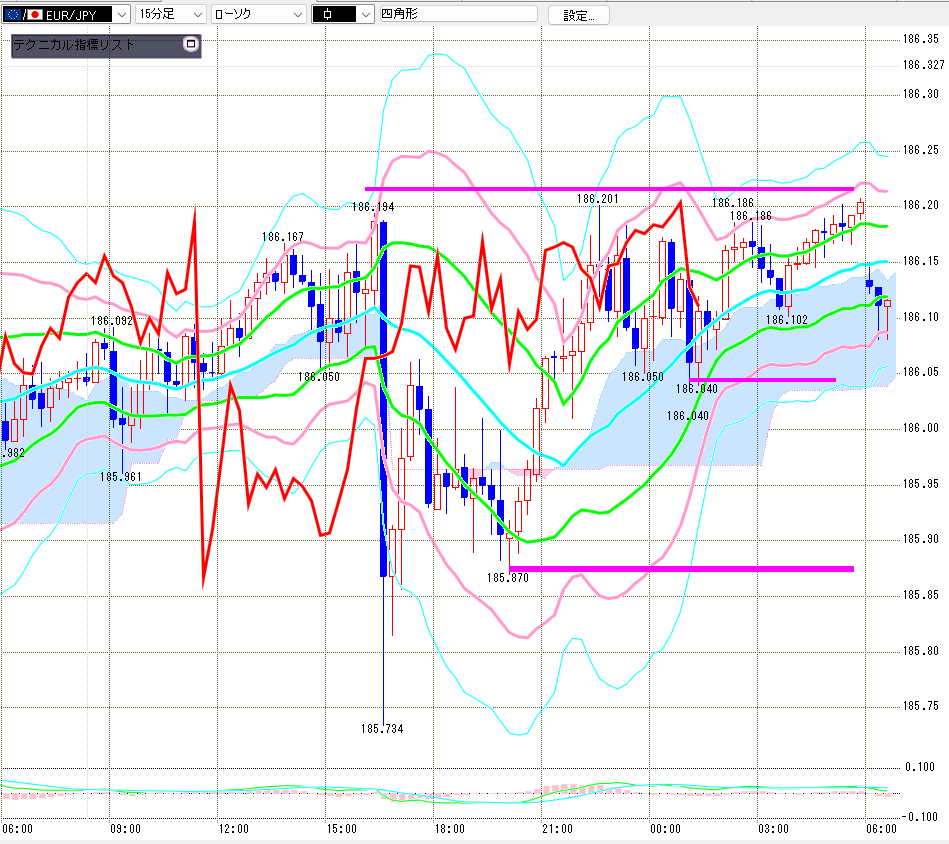Click the 0.100 oscillator scale label
Screen dimensions: 949x844
pos(920,767)
